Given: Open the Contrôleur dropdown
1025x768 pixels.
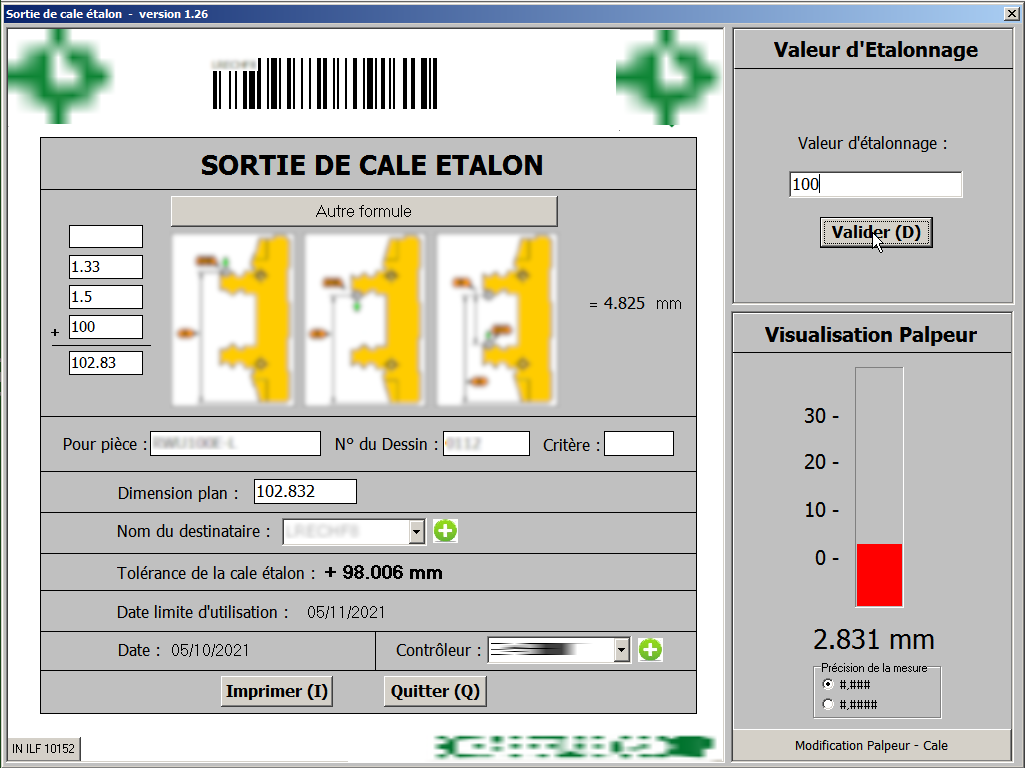Looking at the screenshot, I should tap(620, 649).
